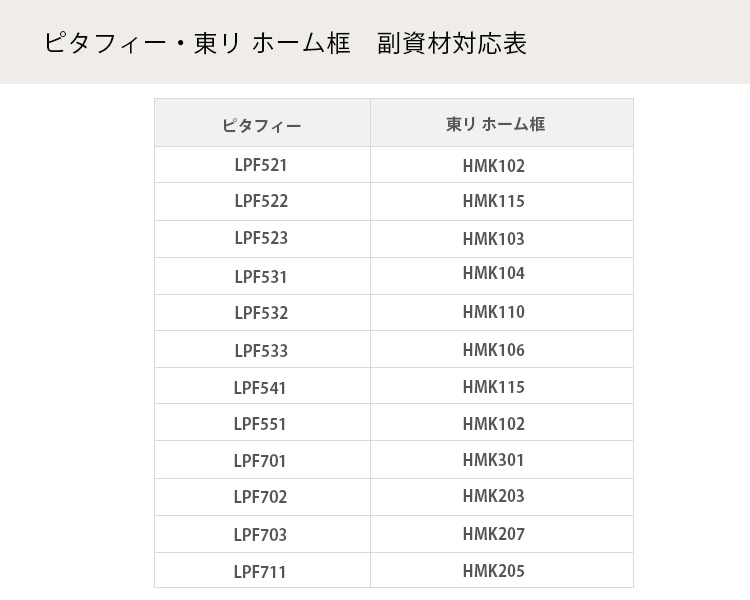
Task: Click the HMK103 cell
Action: 493,239
